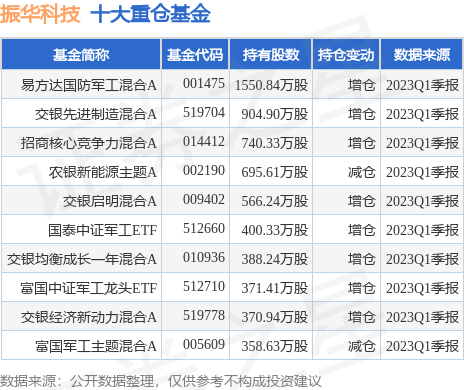This screenshot has width=464, height=390.
Task: Select fund name 易方达国防军工混合A
Action: point(89,85)
